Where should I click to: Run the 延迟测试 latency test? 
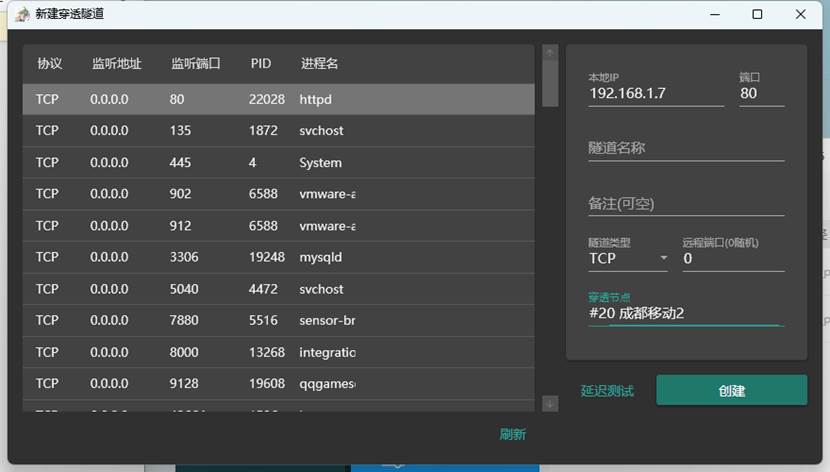pyautogui.click(x=607, y=391)
